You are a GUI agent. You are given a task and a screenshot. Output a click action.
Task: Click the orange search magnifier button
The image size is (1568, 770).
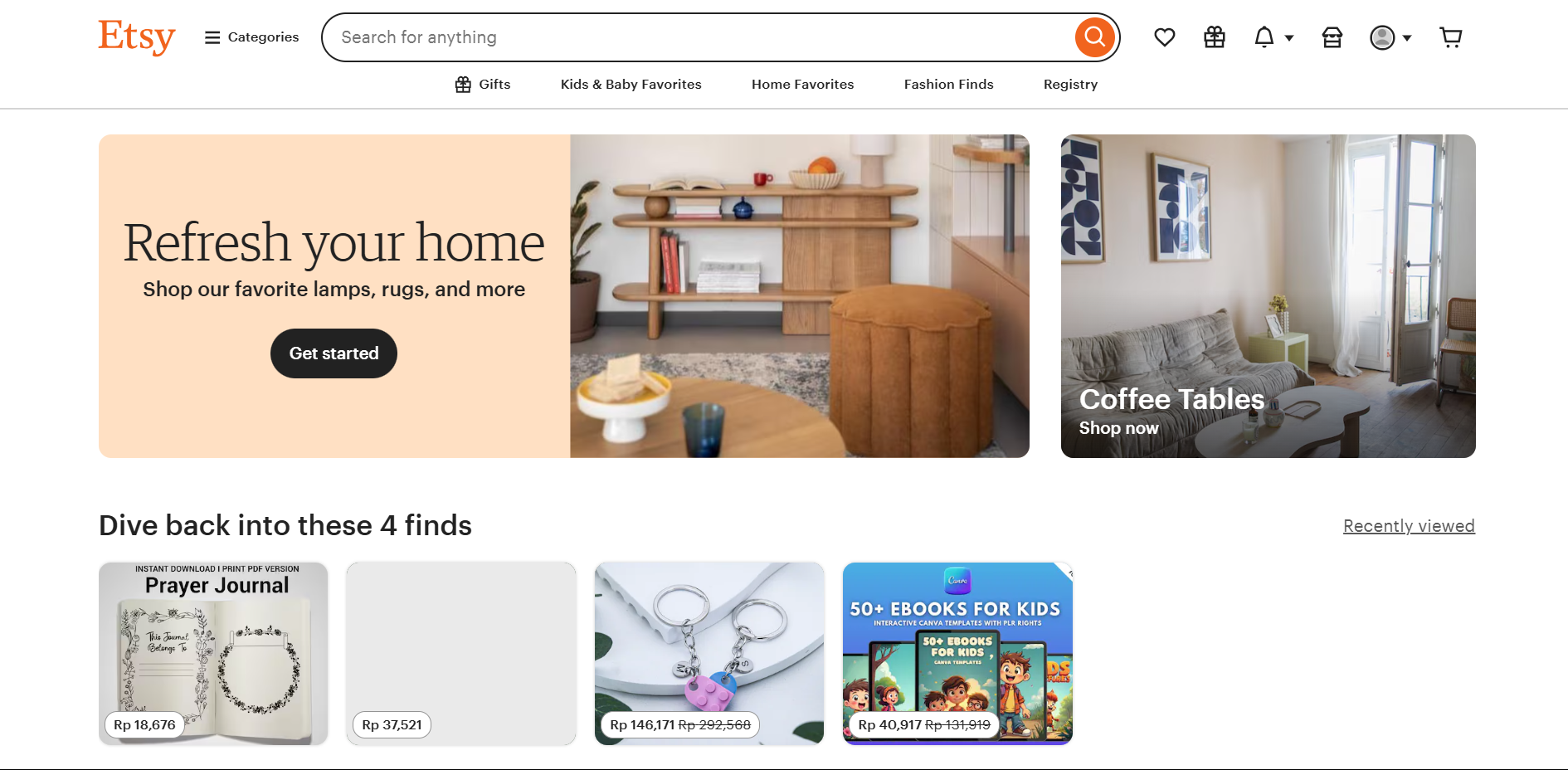(1094, 37)
